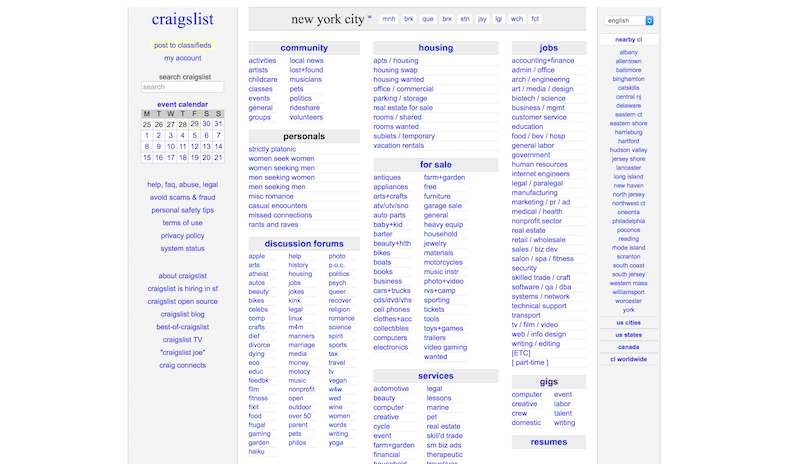Open apts / housing listings

pos(395,61)
